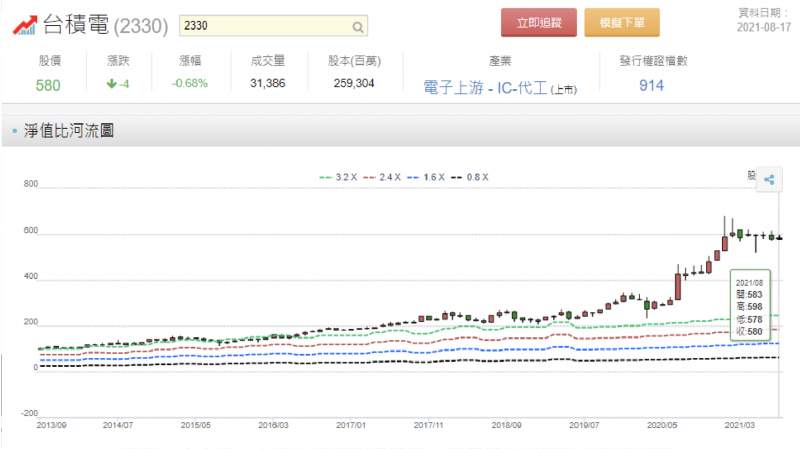The image size is (800, 449).
Task: Click the volume value 31,386
Action: click(267, 83)
